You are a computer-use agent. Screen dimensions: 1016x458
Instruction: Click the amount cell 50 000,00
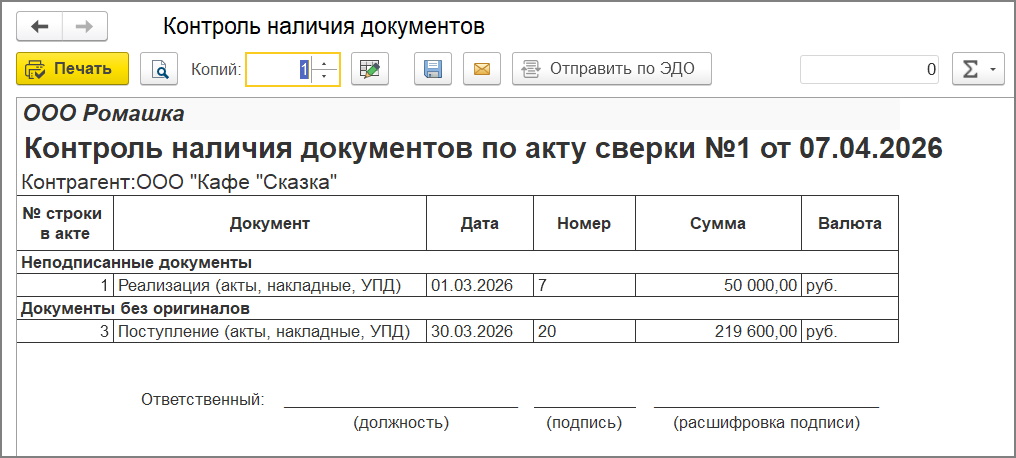[718, 286]
